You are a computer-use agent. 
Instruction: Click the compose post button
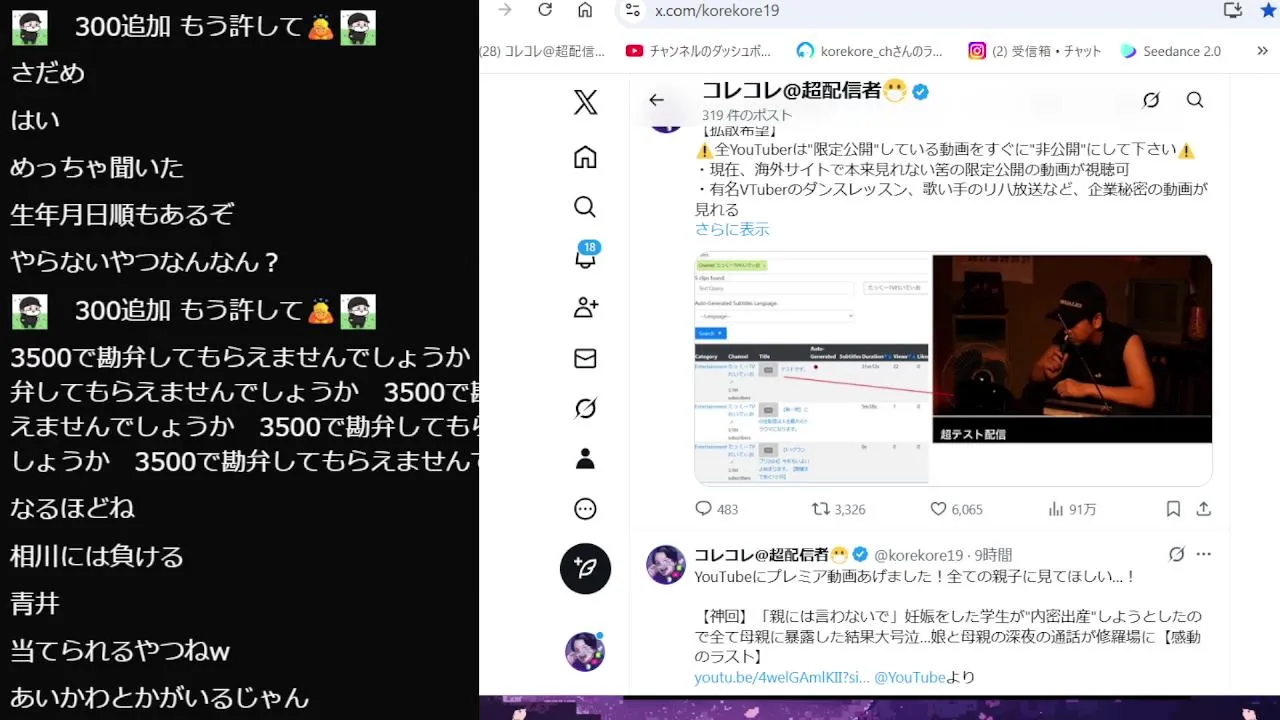586,569
